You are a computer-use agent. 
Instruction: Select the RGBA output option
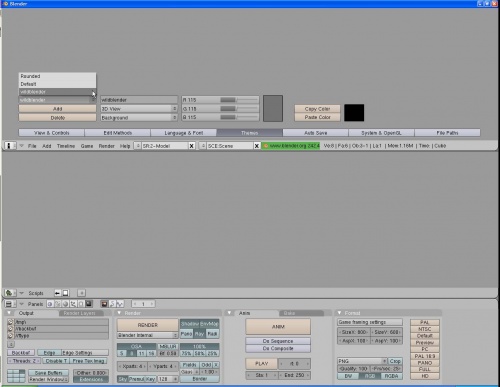391,376
